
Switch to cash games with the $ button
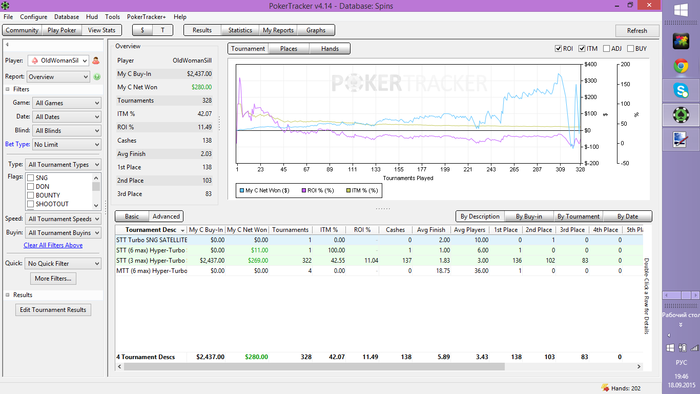tap(142, 30)
